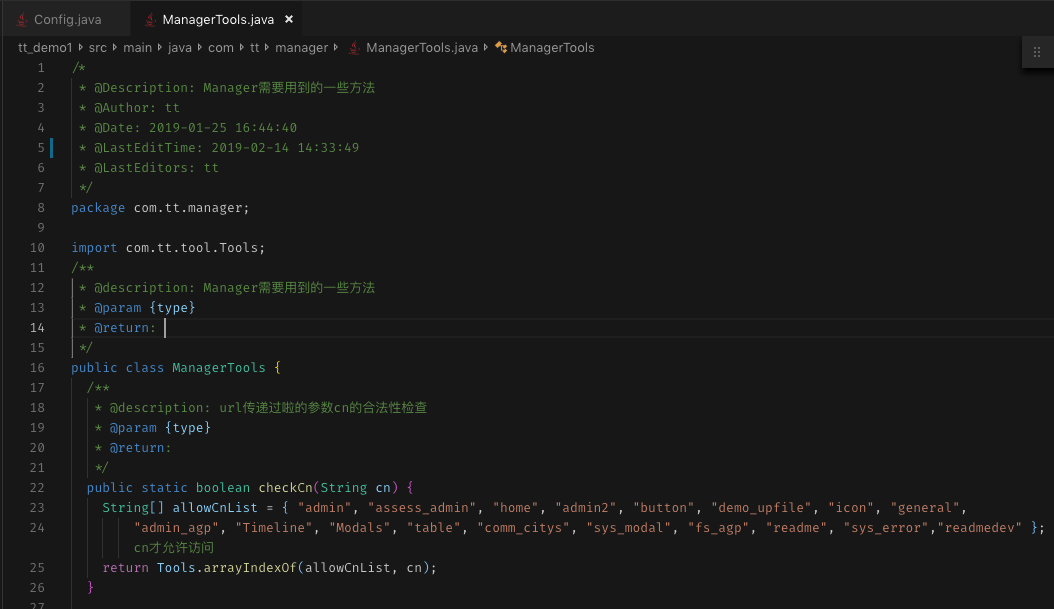
Task: Open the com breadcrumb segment
Action: 220,48
